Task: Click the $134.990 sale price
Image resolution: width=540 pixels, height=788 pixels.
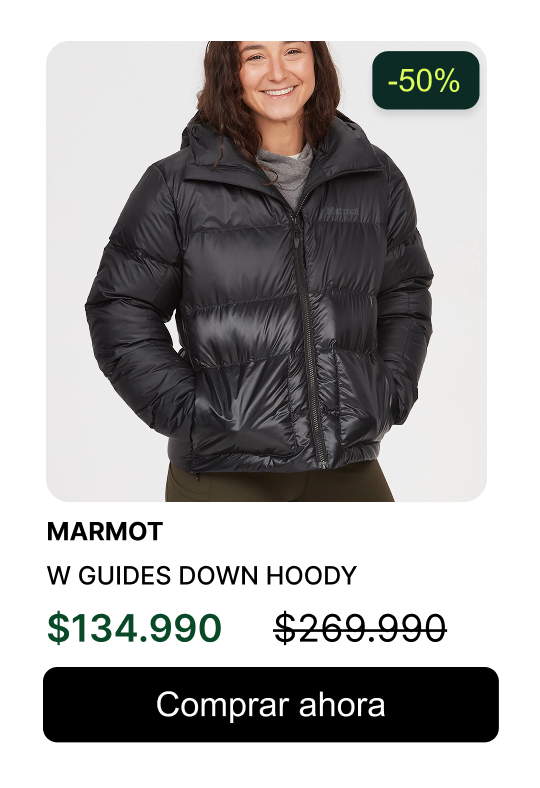Action: point(134,628)
